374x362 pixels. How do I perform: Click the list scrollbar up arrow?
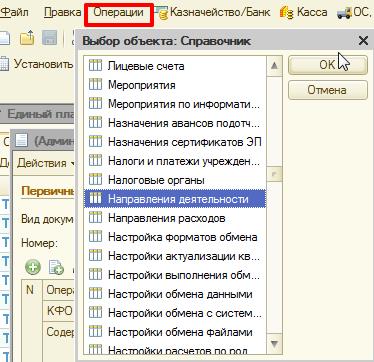(x=275, y=65)
